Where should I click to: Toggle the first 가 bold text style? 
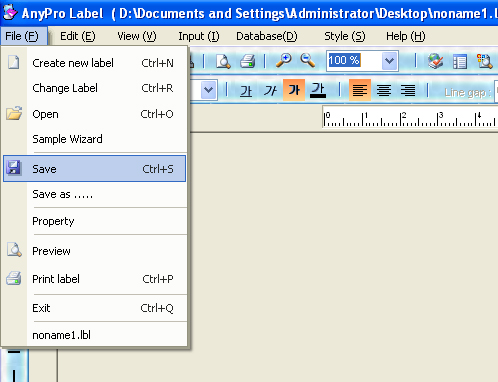point(246,90)
